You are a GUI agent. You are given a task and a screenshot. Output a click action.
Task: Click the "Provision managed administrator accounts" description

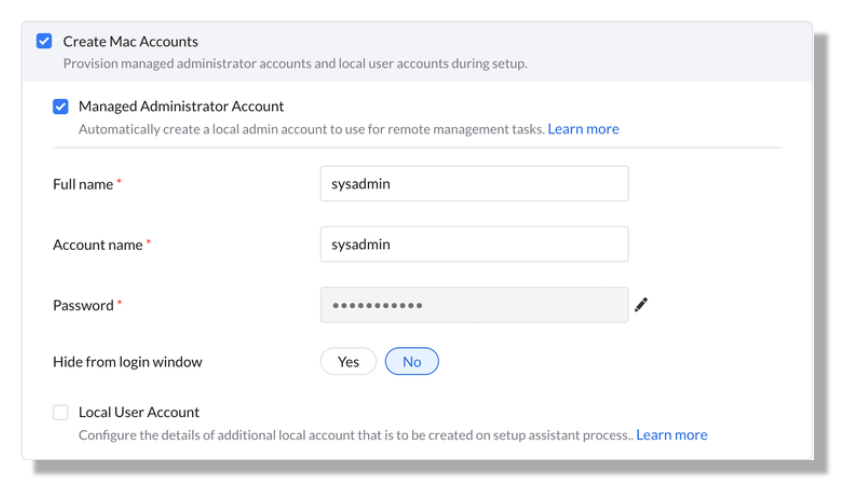[295, 63]
